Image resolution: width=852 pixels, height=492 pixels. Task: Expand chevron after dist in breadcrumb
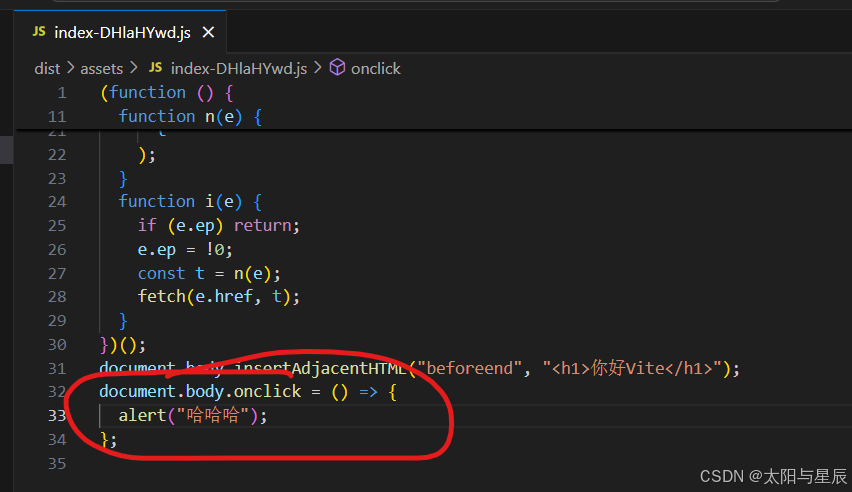(71, 68)
